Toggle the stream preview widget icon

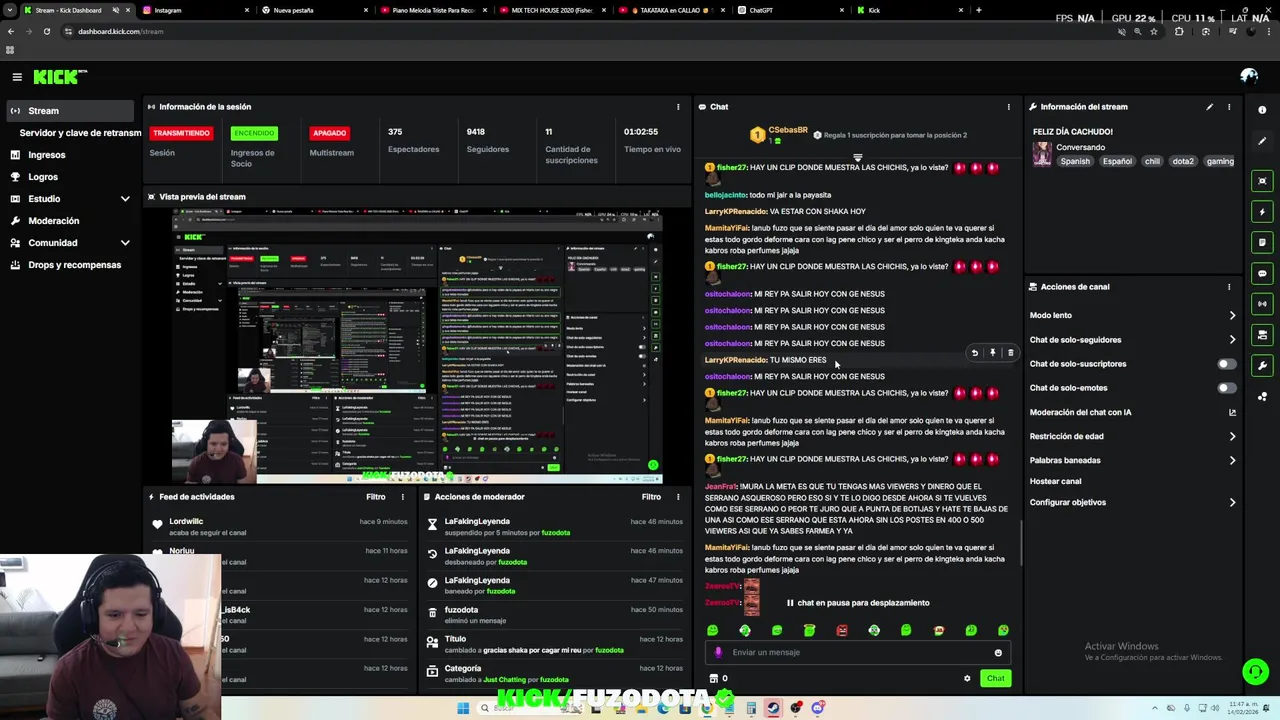coord(1262,181)
